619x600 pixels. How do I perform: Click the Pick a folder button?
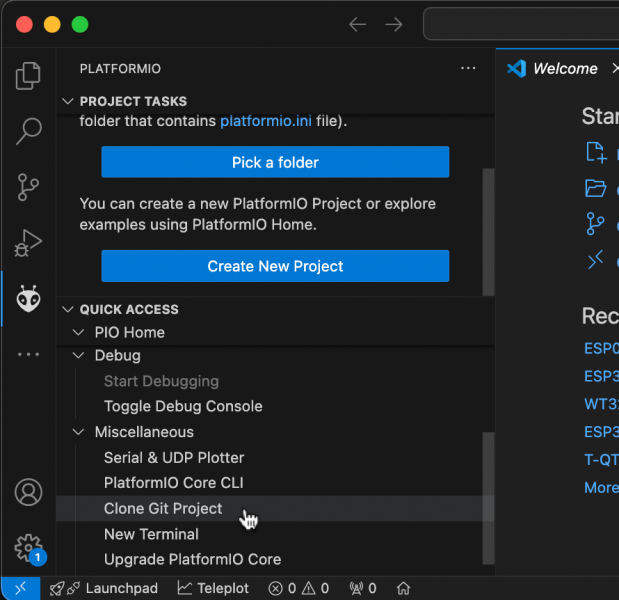click(275, 162)
